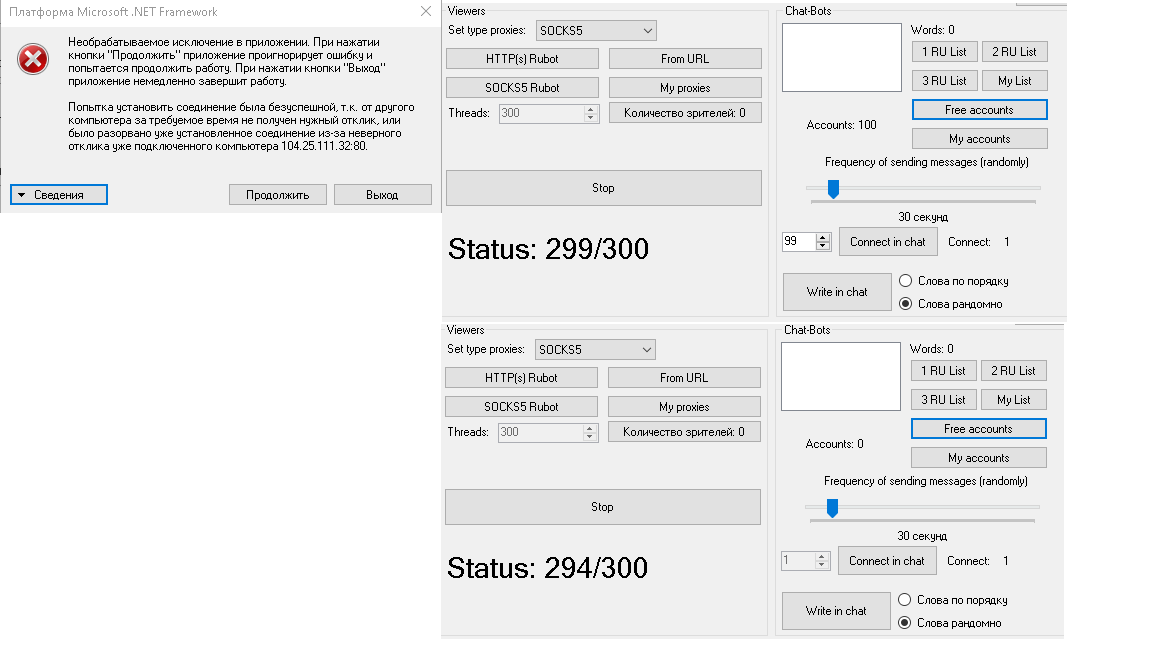
Task: Open the bottom proxy type SOCKS5 dropdown
Action: tap(595, 350)
